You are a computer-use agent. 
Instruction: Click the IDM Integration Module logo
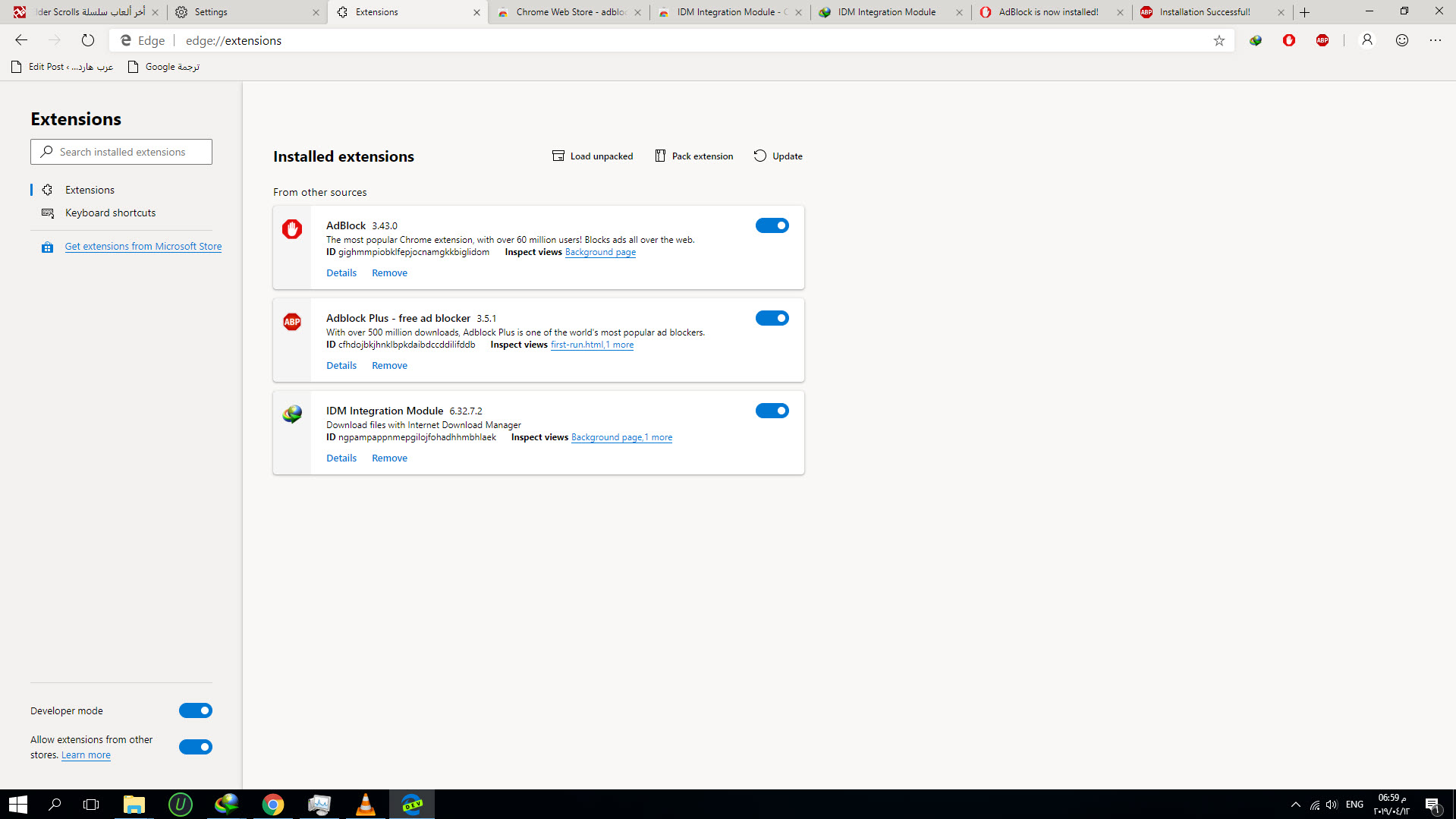point(292,414)
